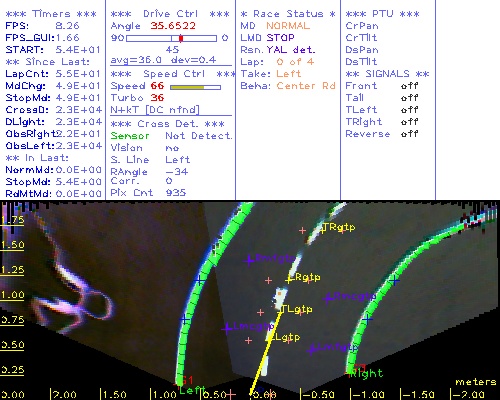
Task: Click the purple Rmcgtp cross marker
Action: 328,298
